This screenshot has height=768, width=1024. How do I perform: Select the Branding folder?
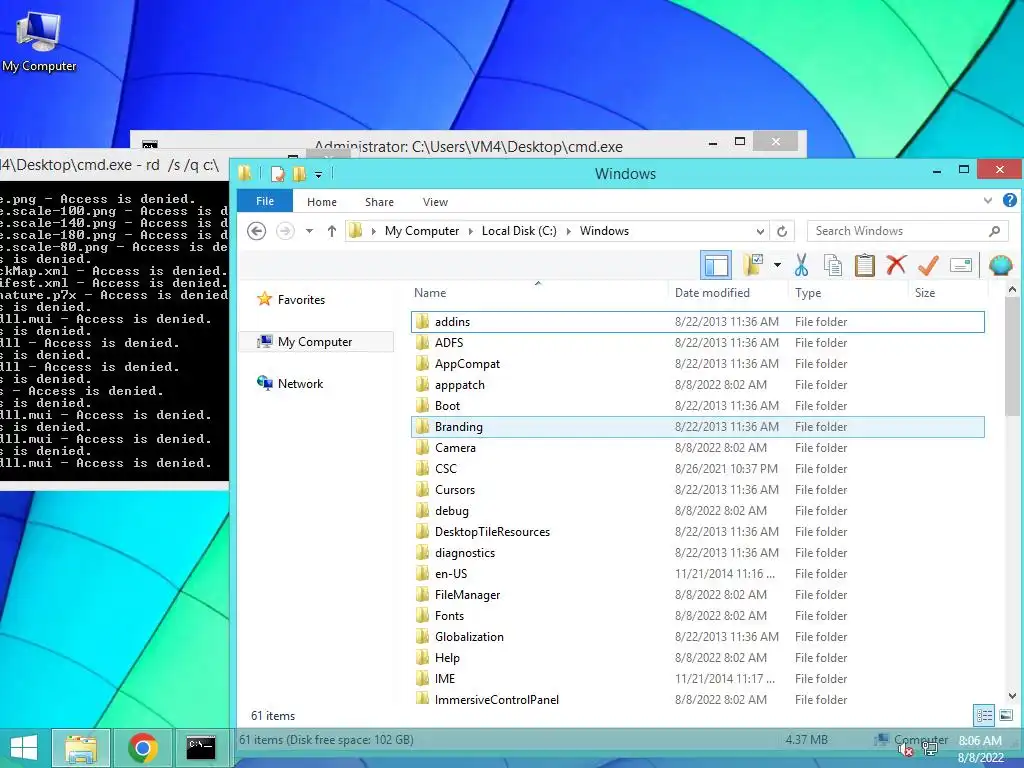[697, 426]
